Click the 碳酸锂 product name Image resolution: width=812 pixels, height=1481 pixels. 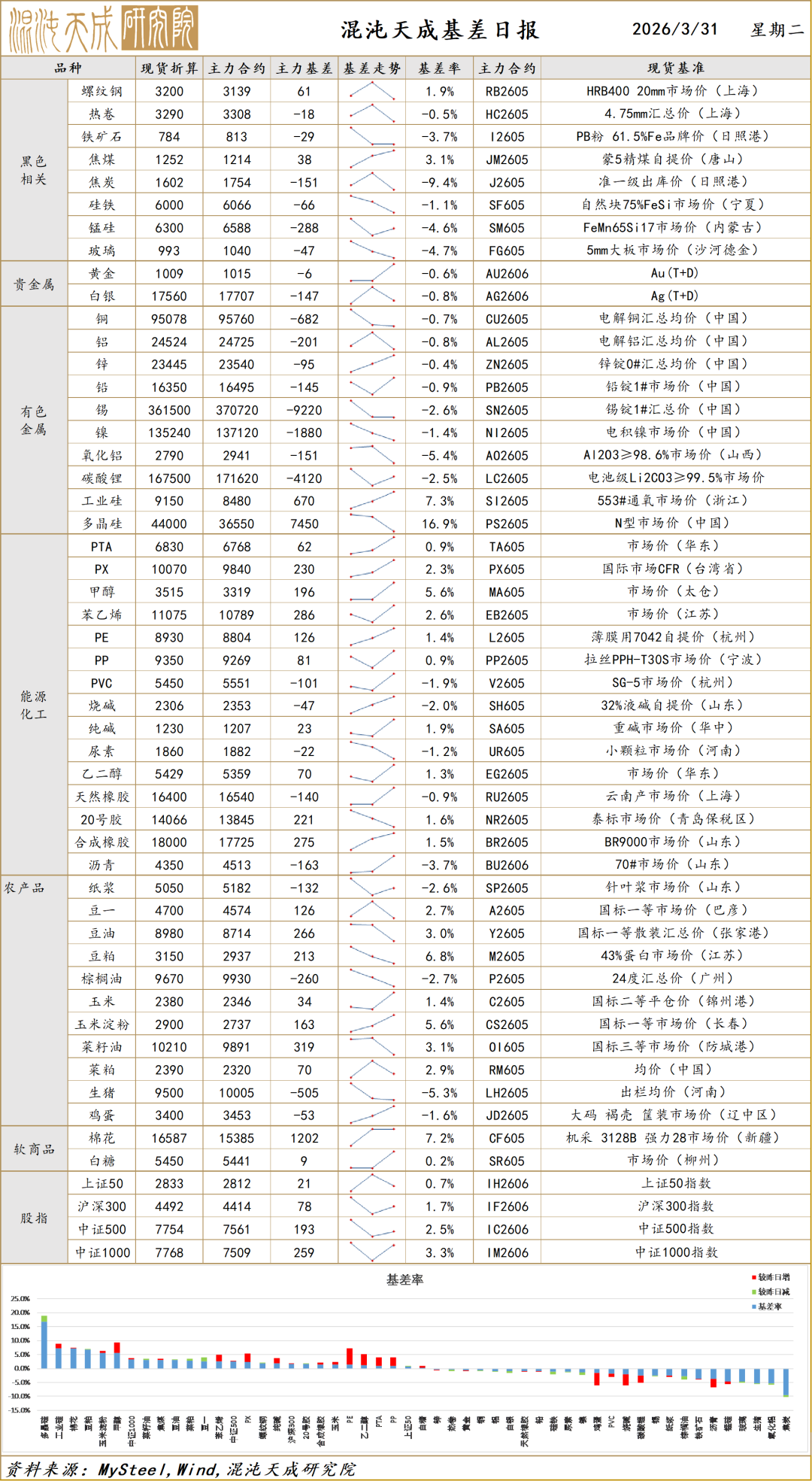coord(101,478)
